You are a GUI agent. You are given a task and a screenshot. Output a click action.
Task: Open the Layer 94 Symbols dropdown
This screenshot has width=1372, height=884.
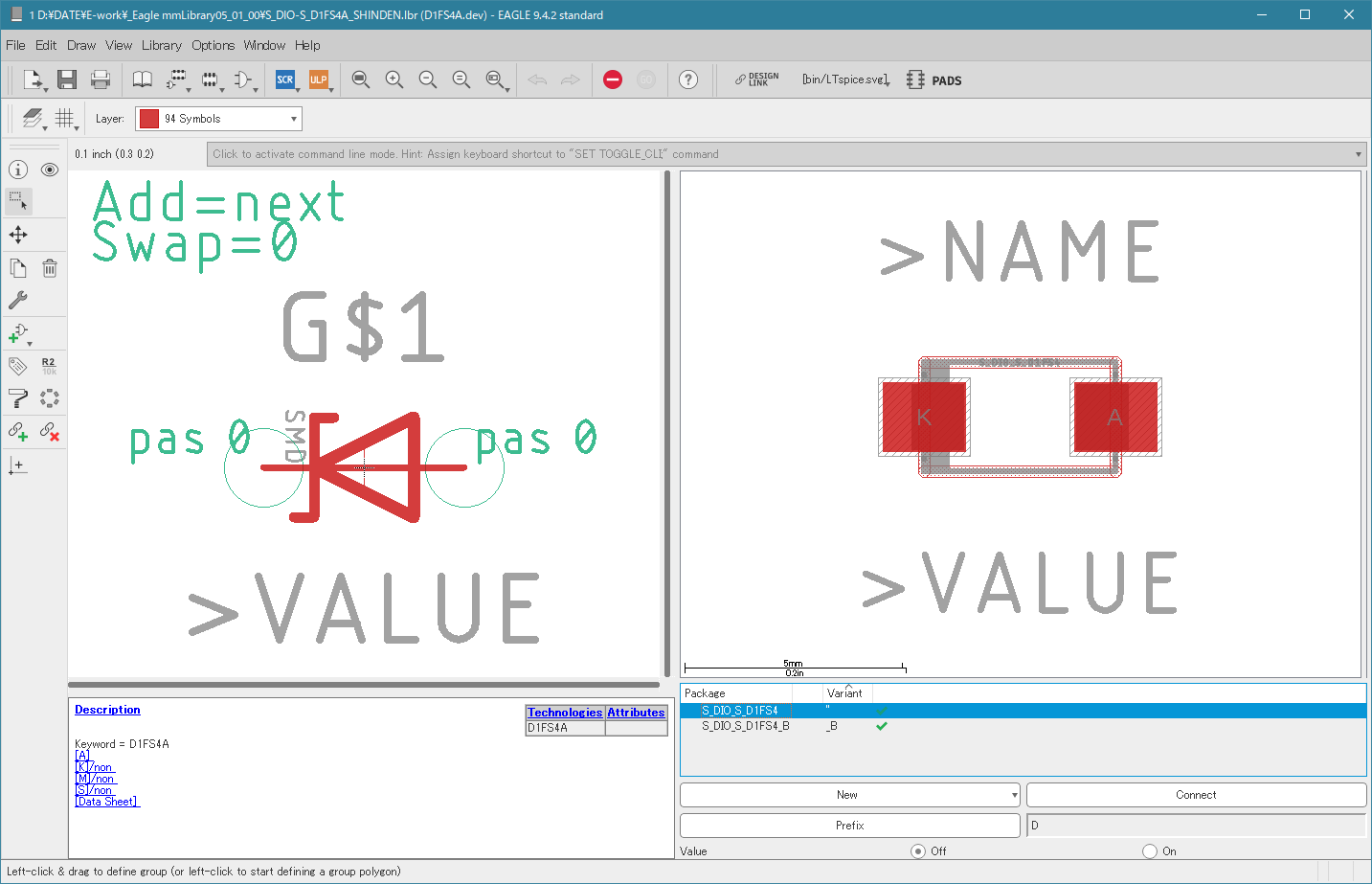click(x=218, y=119)
